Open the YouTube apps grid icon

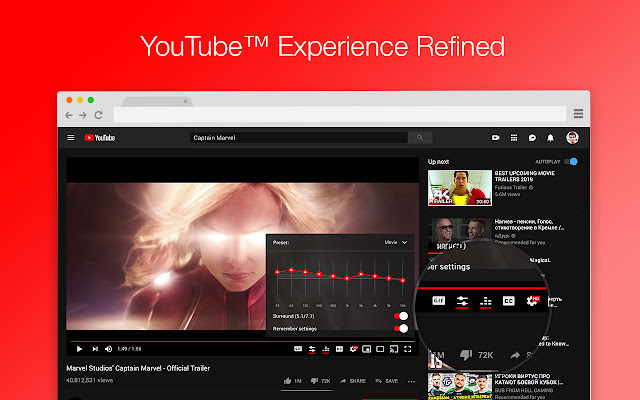[x=514, y=138]
